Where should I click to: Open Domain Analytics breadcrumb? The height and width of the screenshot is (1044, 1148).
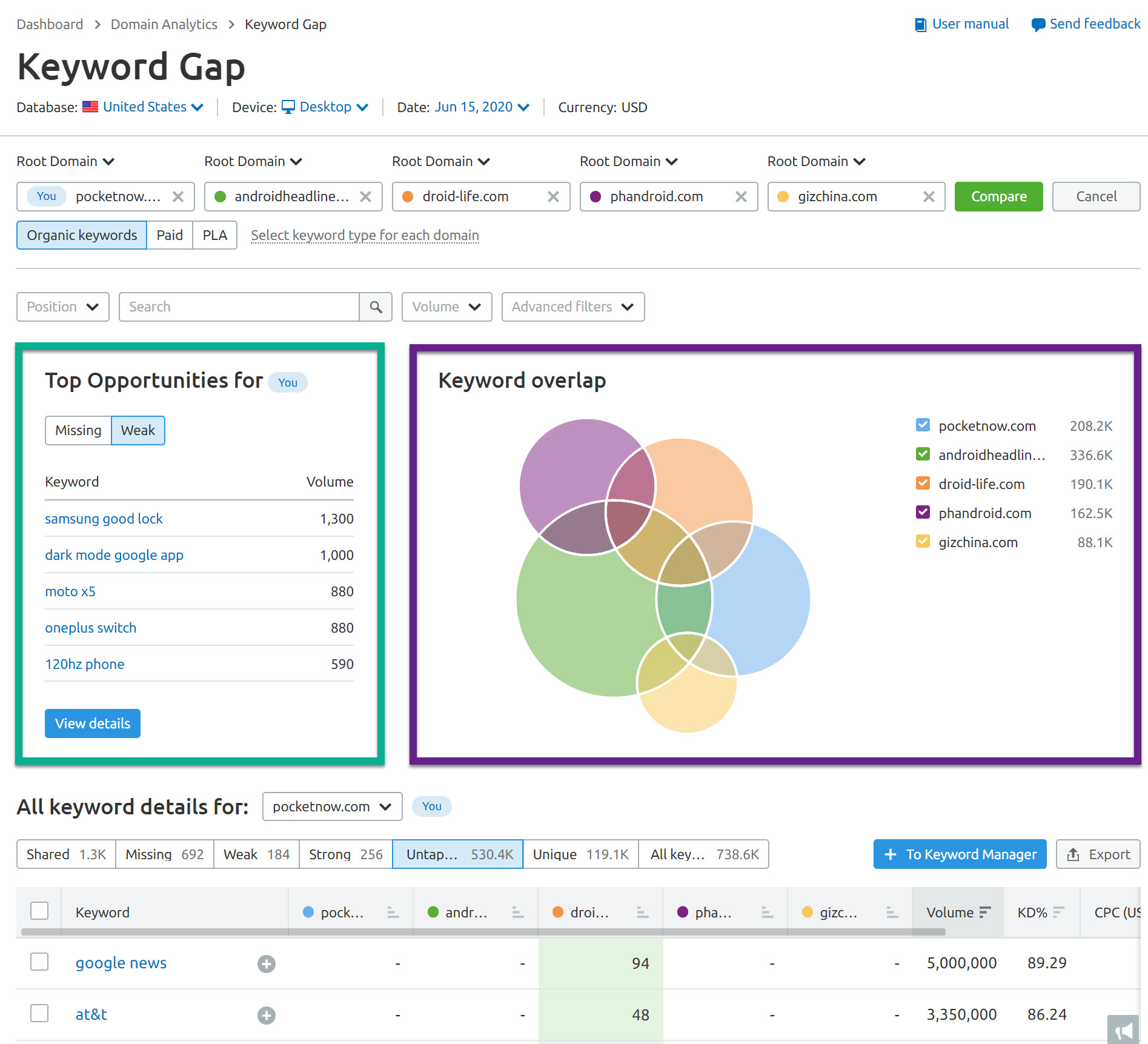coord(164,25)
